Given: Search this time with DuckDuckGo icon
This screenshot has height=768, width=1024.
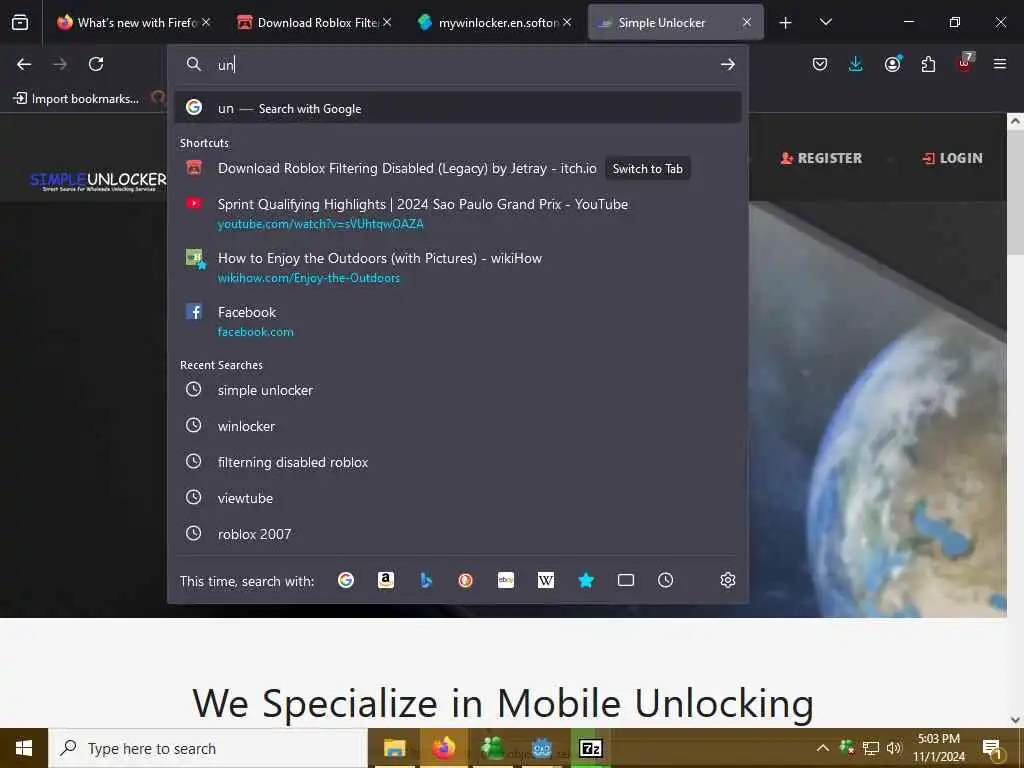Looking at the screenshot, I should (x=466, y=580).
